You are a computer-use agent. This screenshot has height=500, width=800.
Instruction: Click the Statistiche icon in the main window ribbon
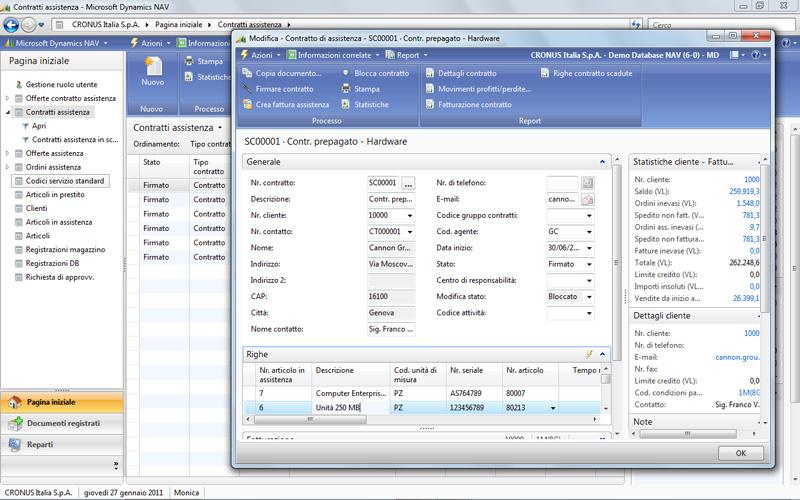click(x=189, y=77)
